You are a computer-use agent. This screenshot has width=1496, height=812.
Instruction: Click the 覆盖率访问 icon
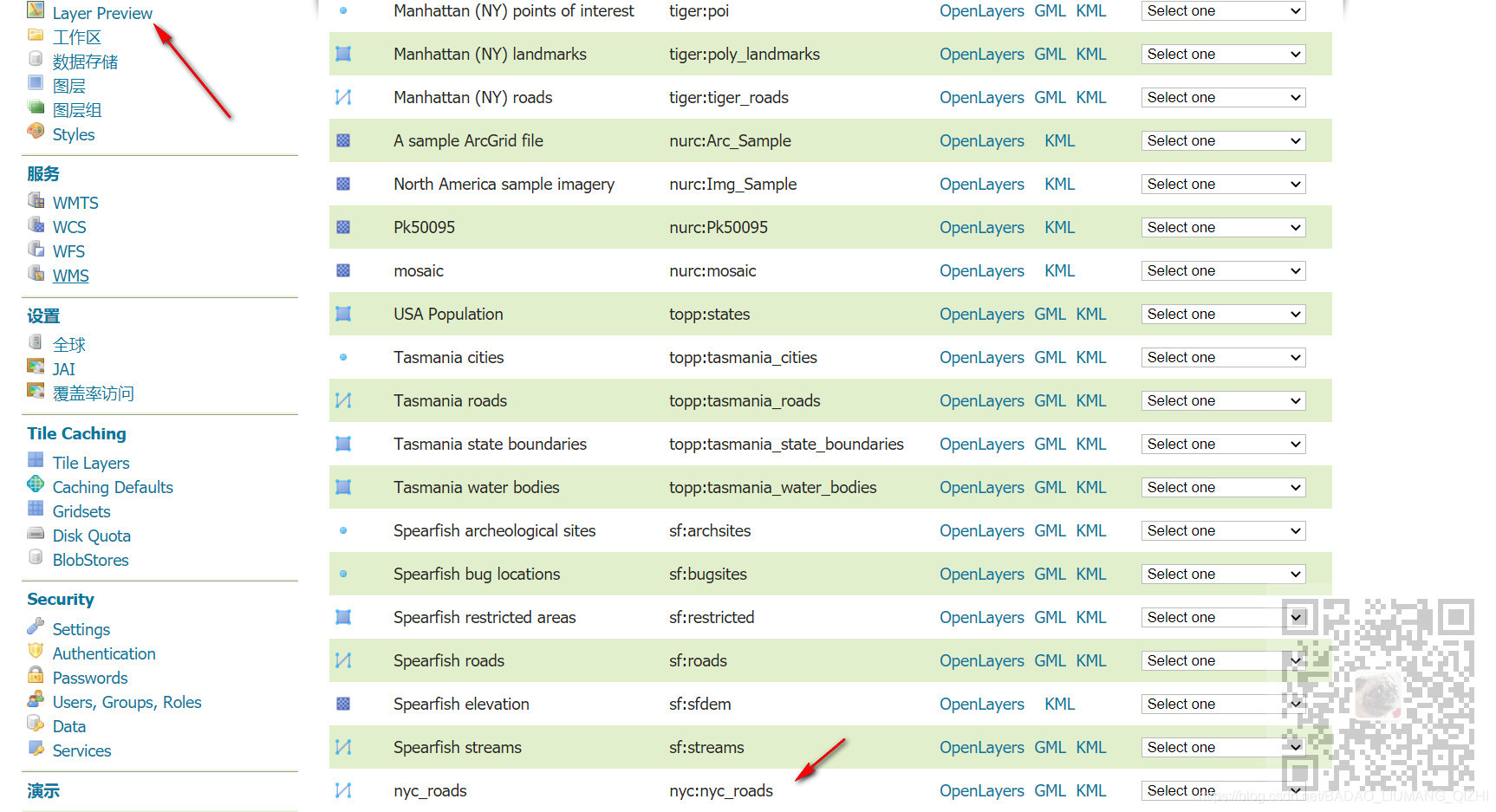point(36,391)
